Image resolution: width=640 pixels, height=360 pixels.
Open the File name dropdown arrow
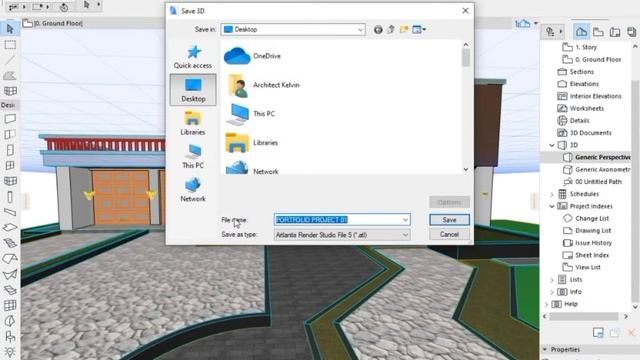[x=405, y=220]
